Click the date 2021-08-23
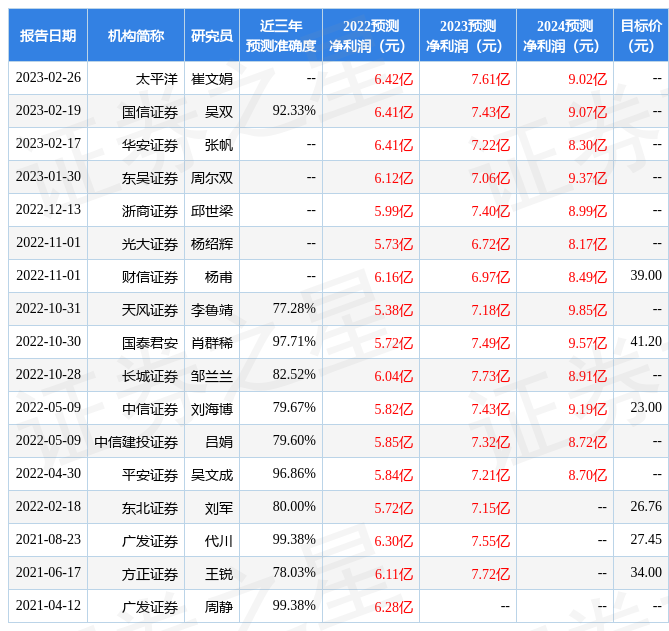Screen dimensions: 669x631 [x=48, y=539]
